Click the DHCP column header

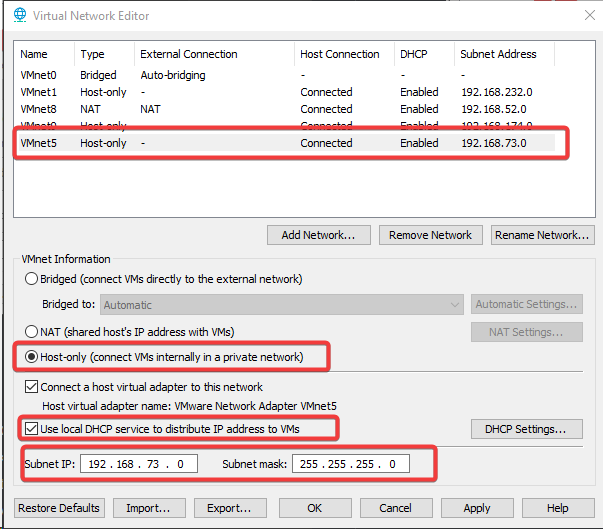(425, 54)
